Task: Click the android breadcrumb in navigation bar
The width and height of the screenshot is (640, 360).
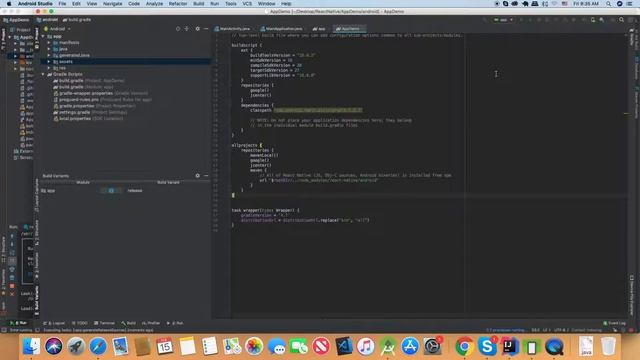Action: tap(47, 20)
